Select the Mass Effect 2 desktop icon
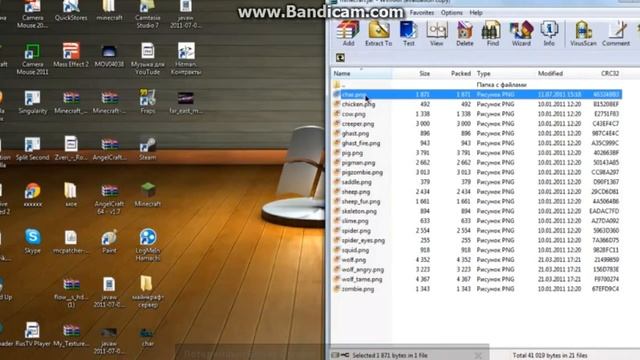 coord(71,55)
